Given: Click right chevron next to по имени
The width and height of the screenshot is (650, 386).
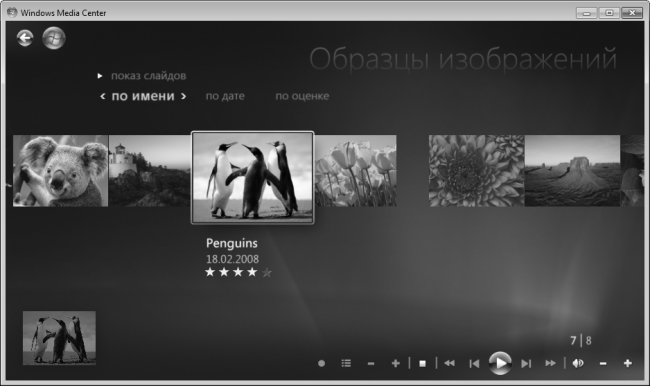Looking at the screenshot, I should coord(183,97).
